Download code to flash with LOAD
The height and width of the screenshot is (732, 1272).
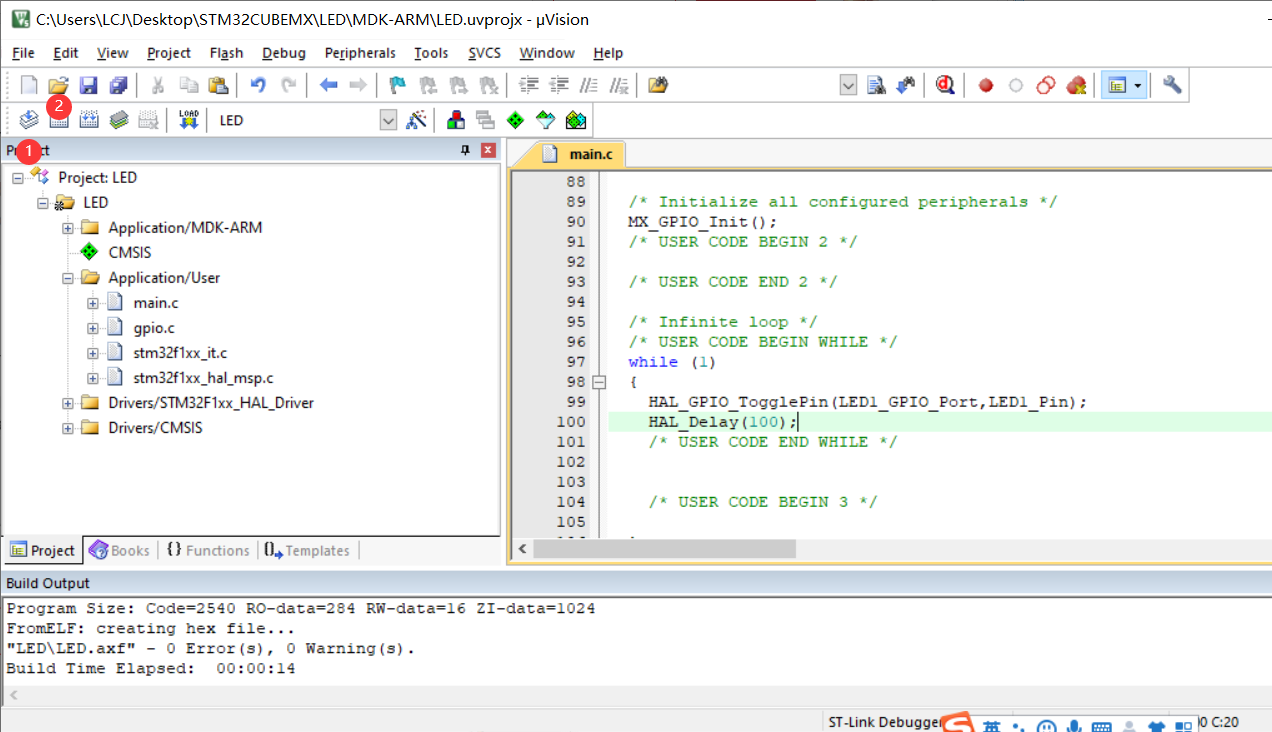tap(188, 120)
